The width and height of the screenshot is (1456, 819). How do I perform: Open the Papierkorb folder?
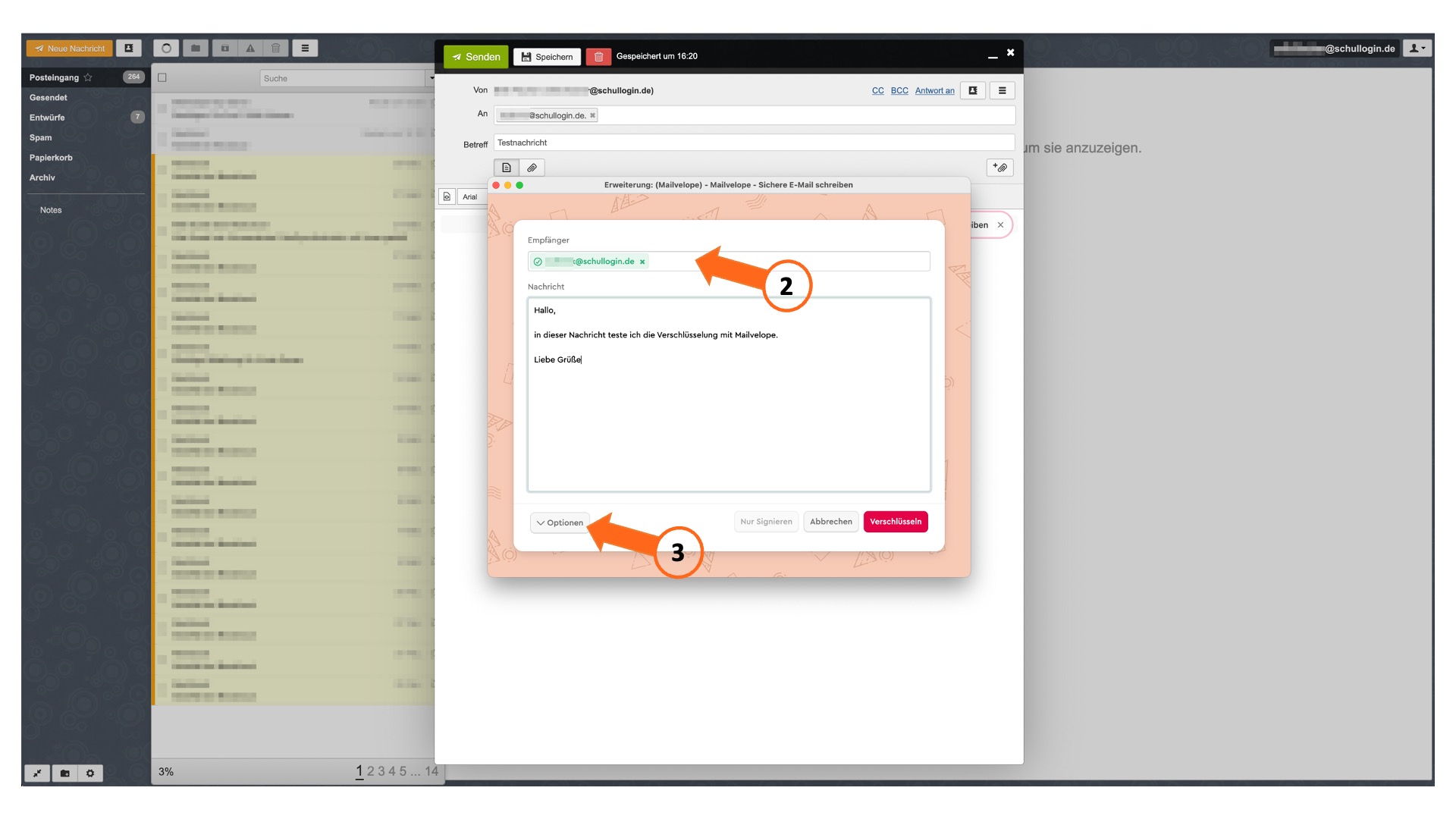pos(51,158)
